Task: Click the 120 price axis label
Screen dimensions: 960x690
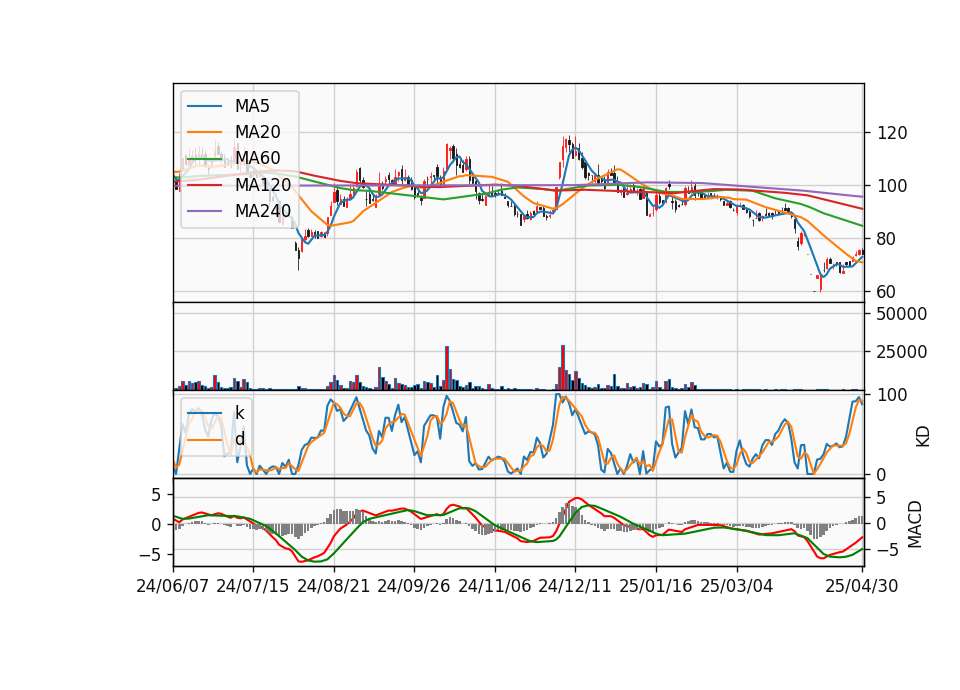Action: (892, 133)
